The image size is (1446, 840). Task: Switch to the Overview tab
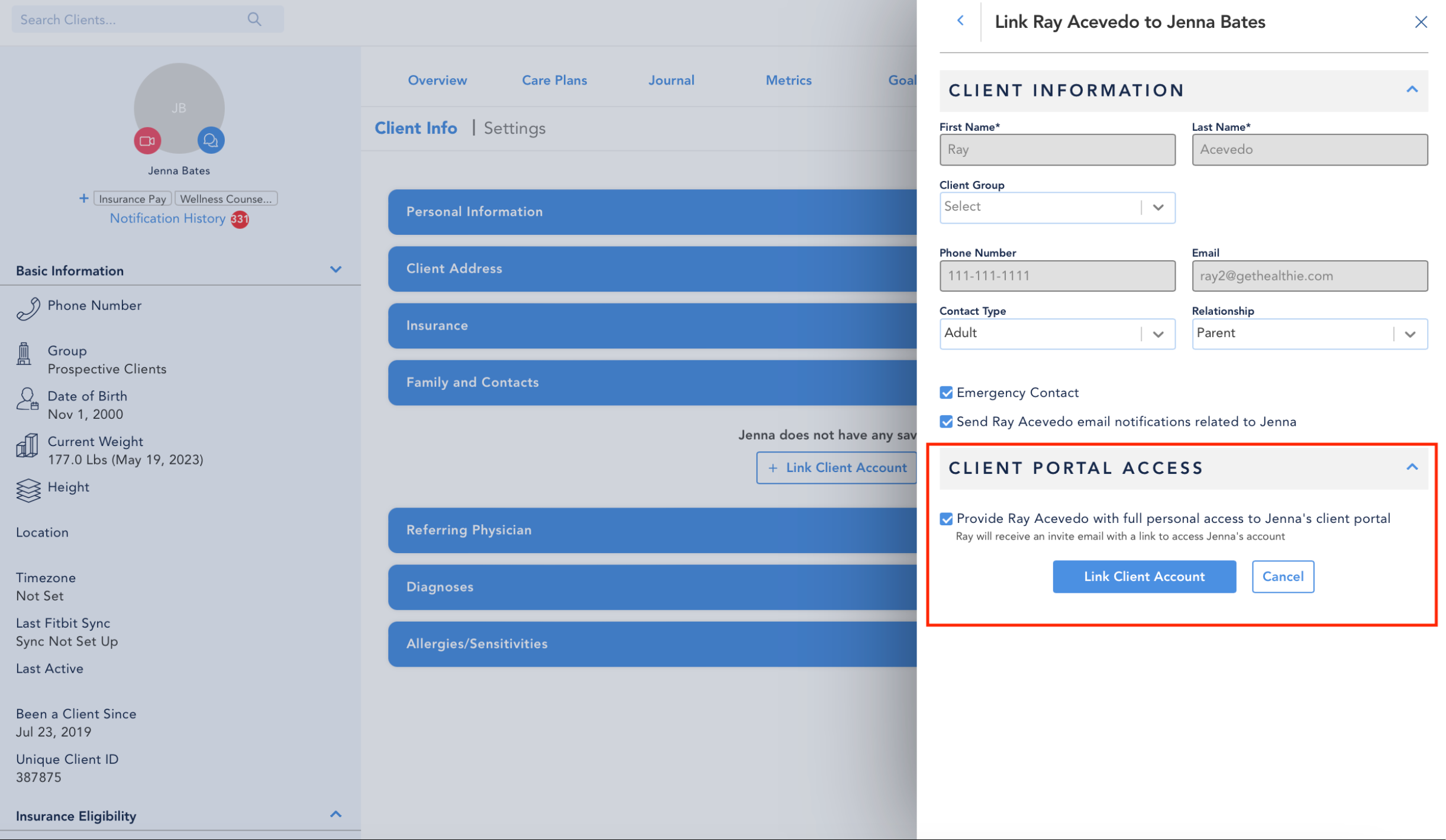pos(437,80)
